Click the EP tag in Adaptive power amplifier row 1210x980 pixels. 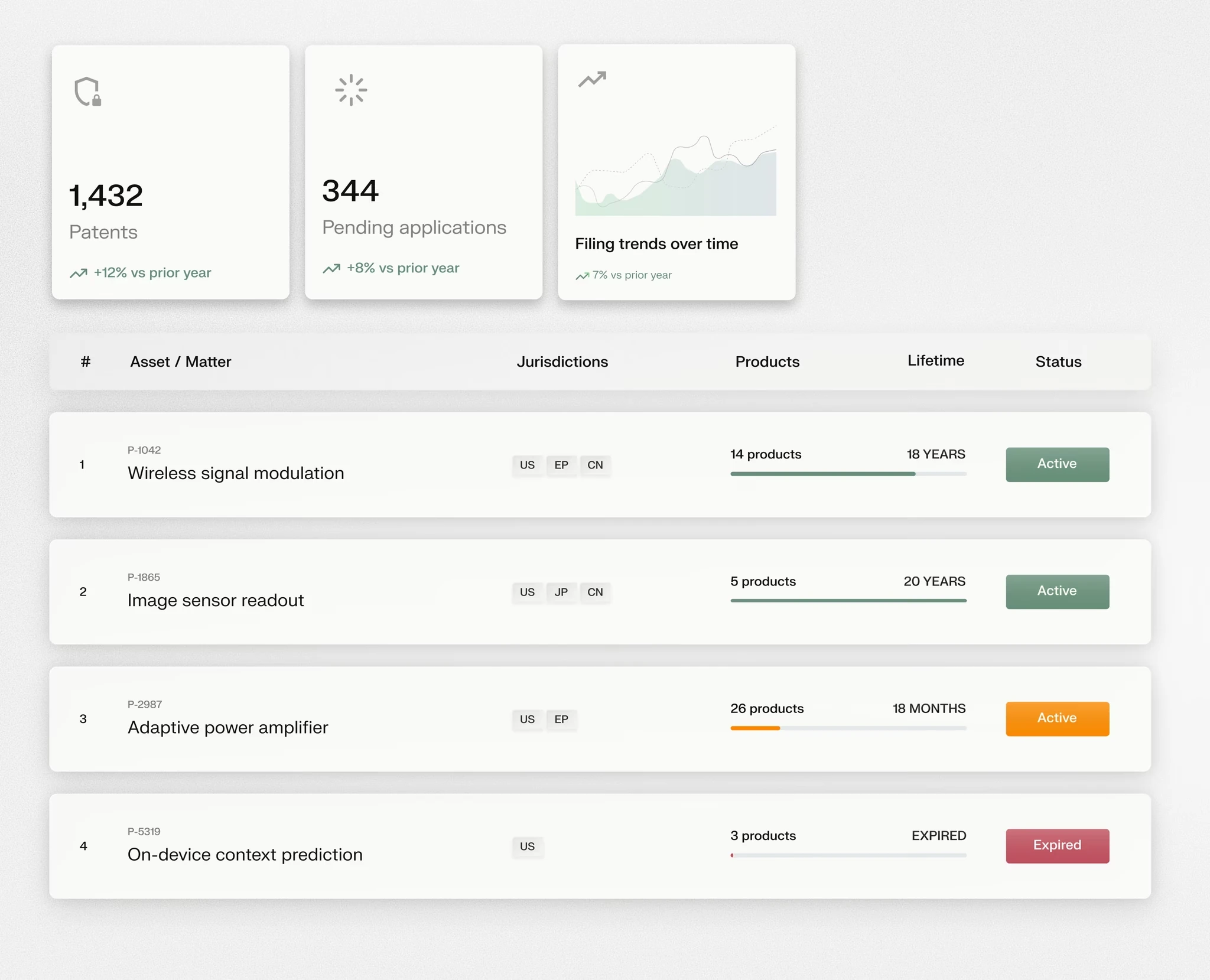pyautogui.click(x=561, y=719)
